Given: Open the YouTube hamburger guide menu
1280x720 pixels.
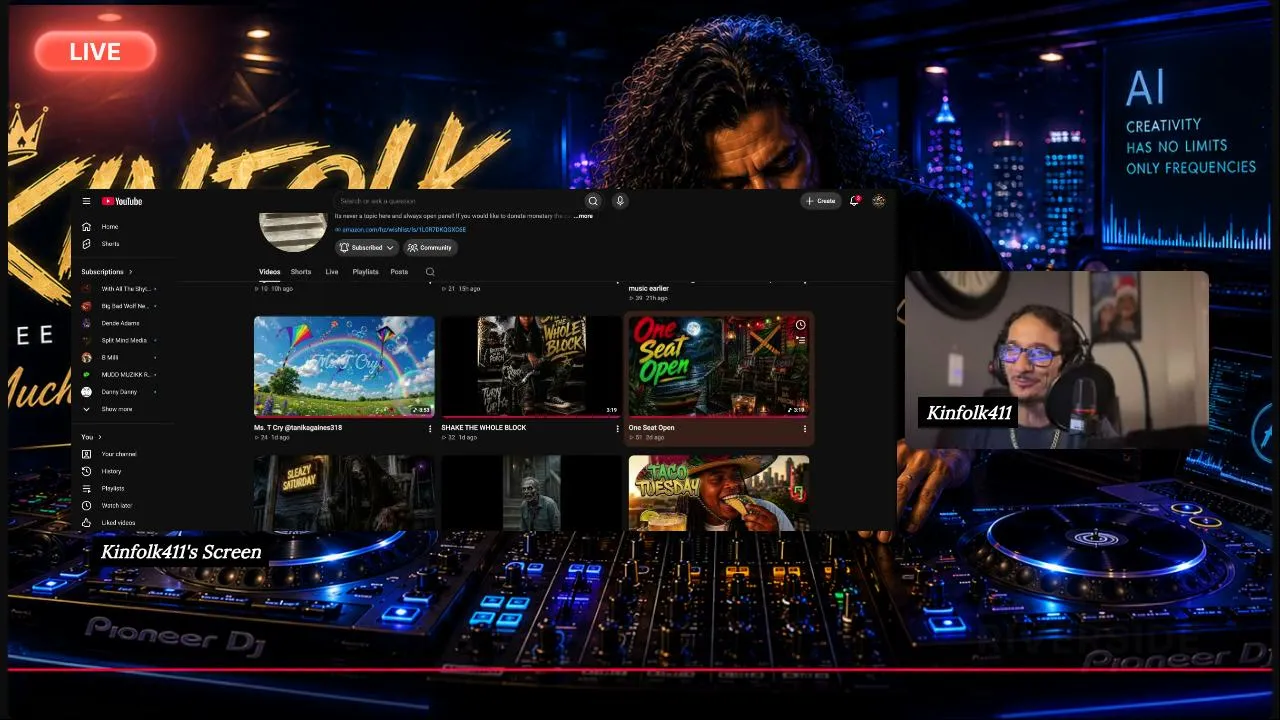Looking at the screenshot, I should pyautogui.click(x=86, y=201).
